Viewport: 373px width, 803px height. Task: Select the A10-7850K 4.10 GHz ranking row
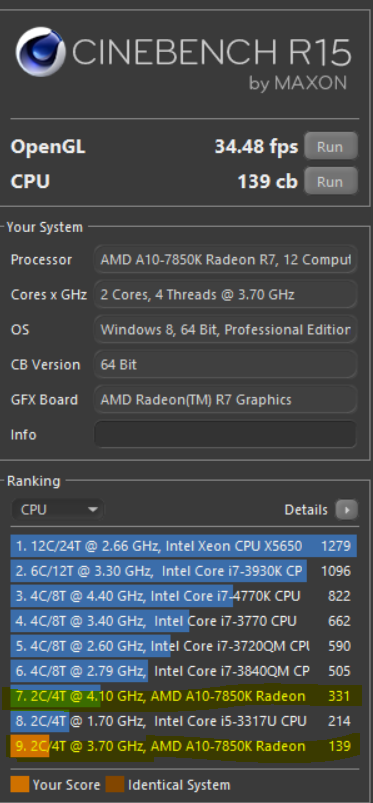click(x=183, y=696)
